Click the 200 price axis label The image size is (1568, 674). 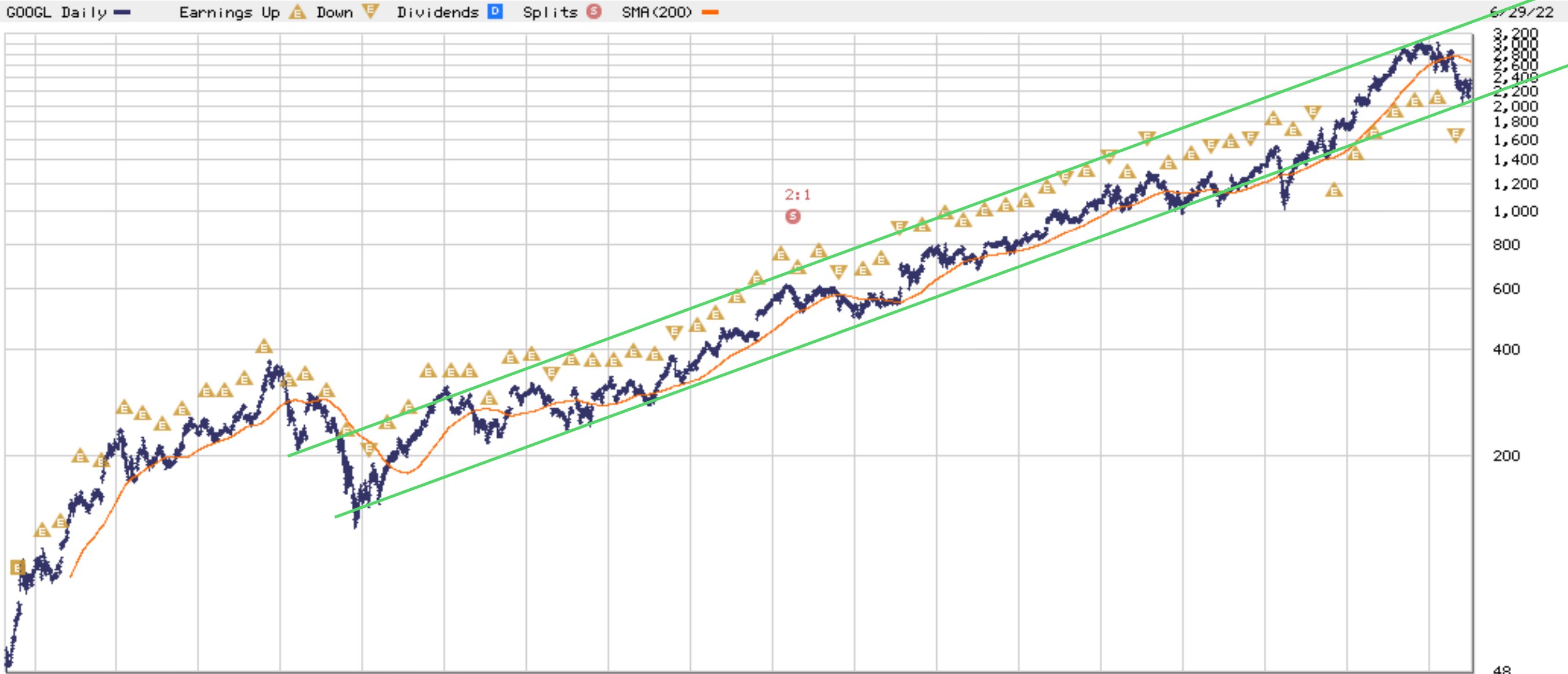tap(1507, 456)
